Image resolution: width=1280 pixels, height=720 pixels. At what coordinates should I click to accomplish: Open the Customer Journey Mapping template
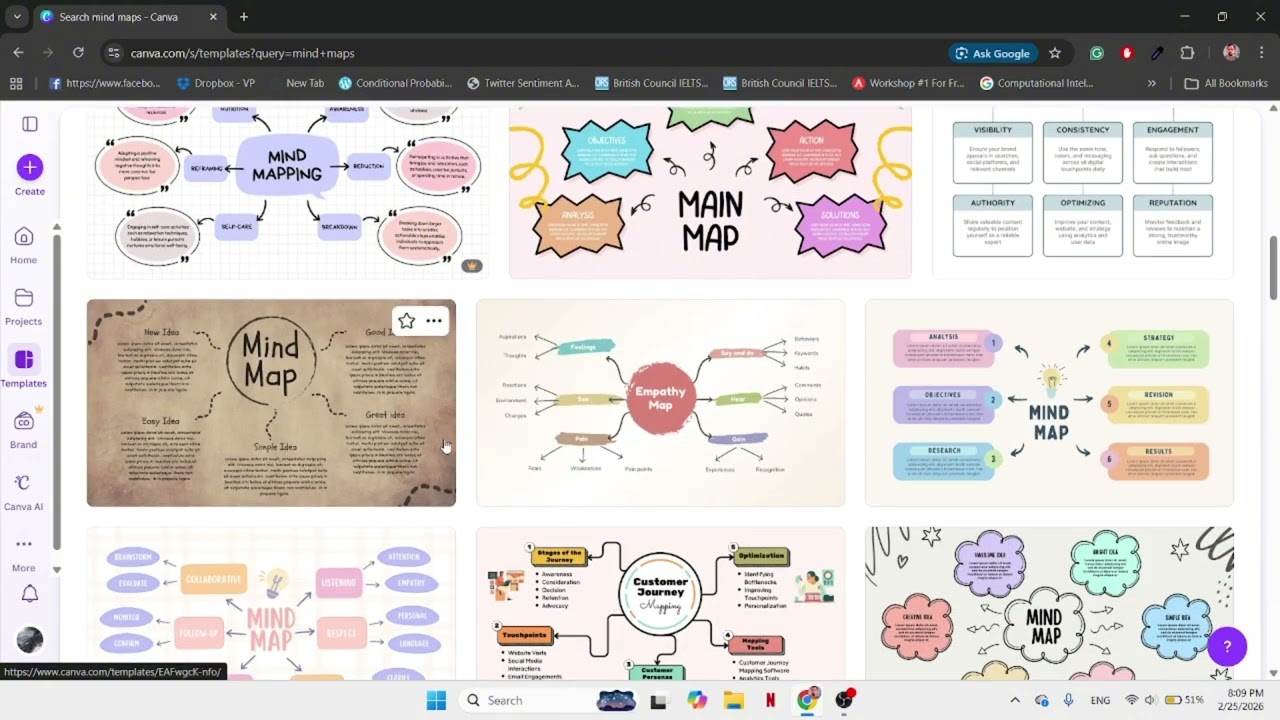[660, 604]
